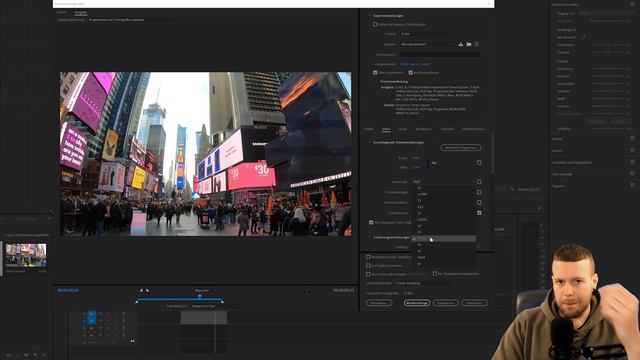Click the out-point handle on the preview bar
This screenshot has width=640, height=360.
(x=222, y=301)
